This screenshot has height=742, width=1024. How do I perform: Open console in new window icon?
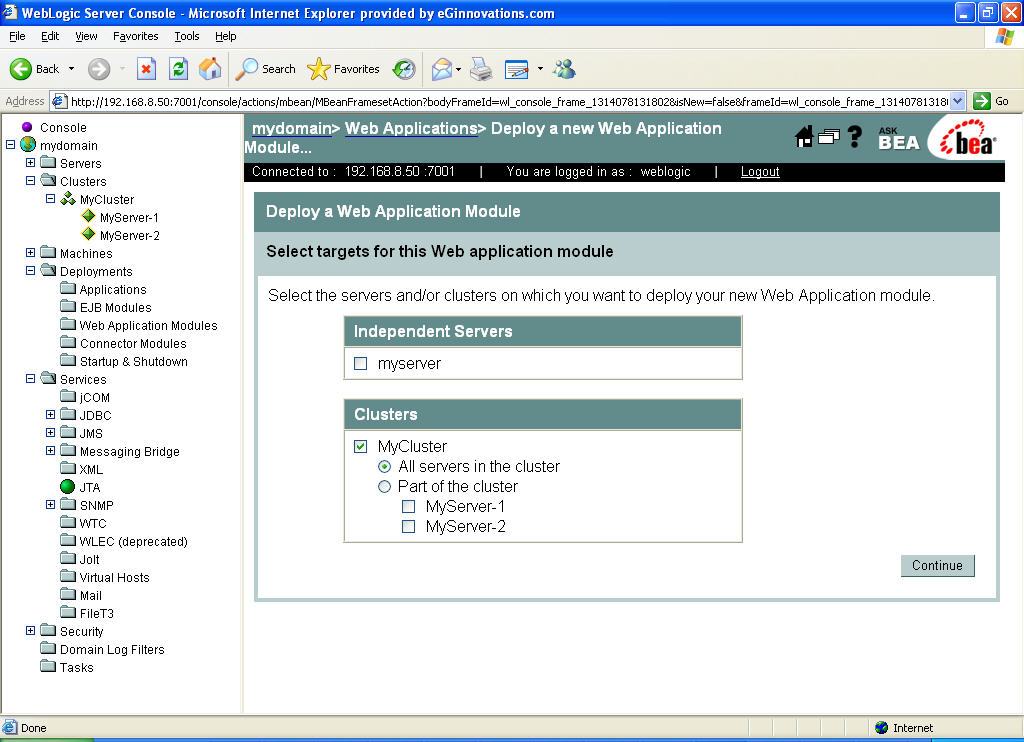(x=829, y=137)
